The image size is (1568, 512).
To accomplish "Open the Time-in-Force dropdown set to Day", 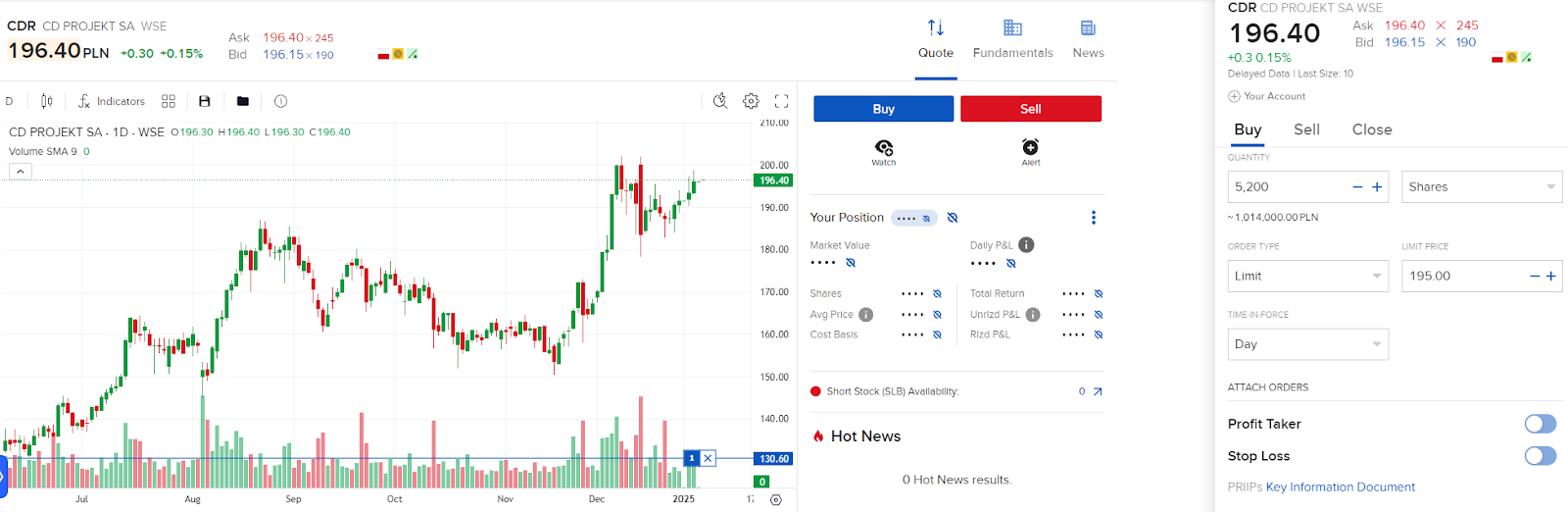I will [x=1308, y=344].
